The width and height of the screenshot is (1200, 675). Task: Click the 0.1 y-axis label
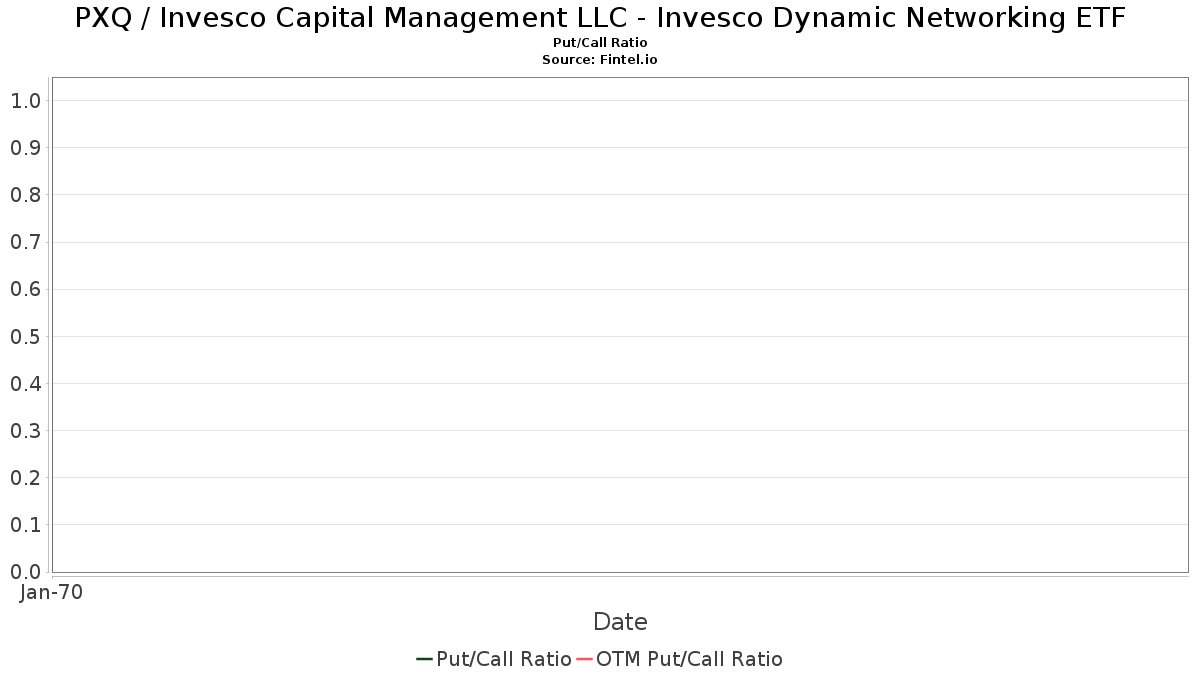(x=26, y=525)
